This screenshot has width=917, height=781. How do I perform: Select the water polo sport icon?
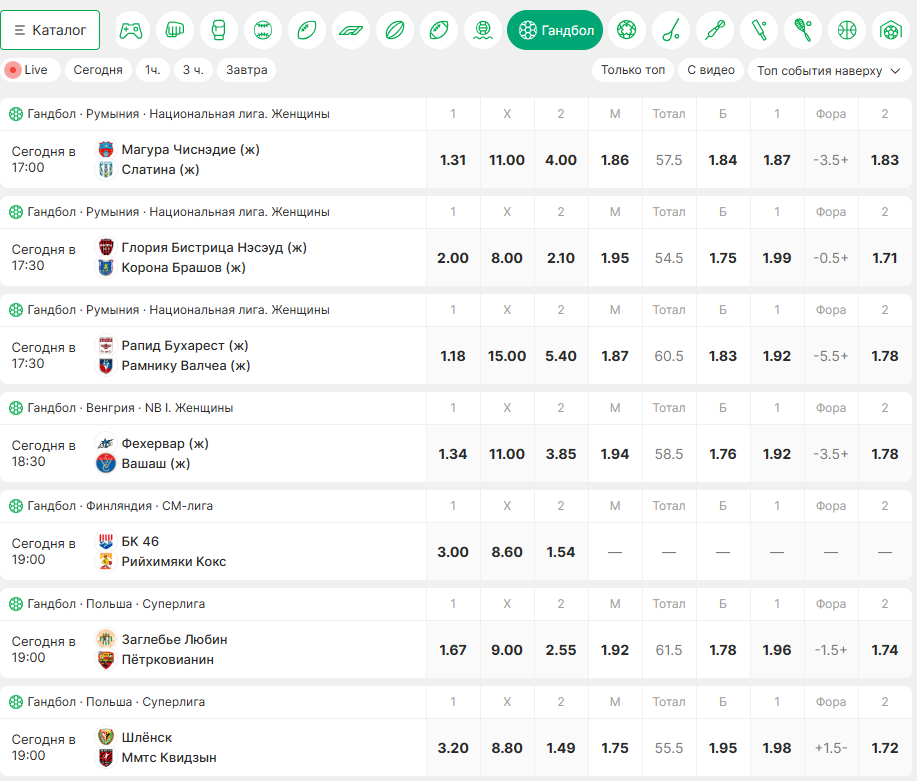pyautogui.click(x=482, y=30)
